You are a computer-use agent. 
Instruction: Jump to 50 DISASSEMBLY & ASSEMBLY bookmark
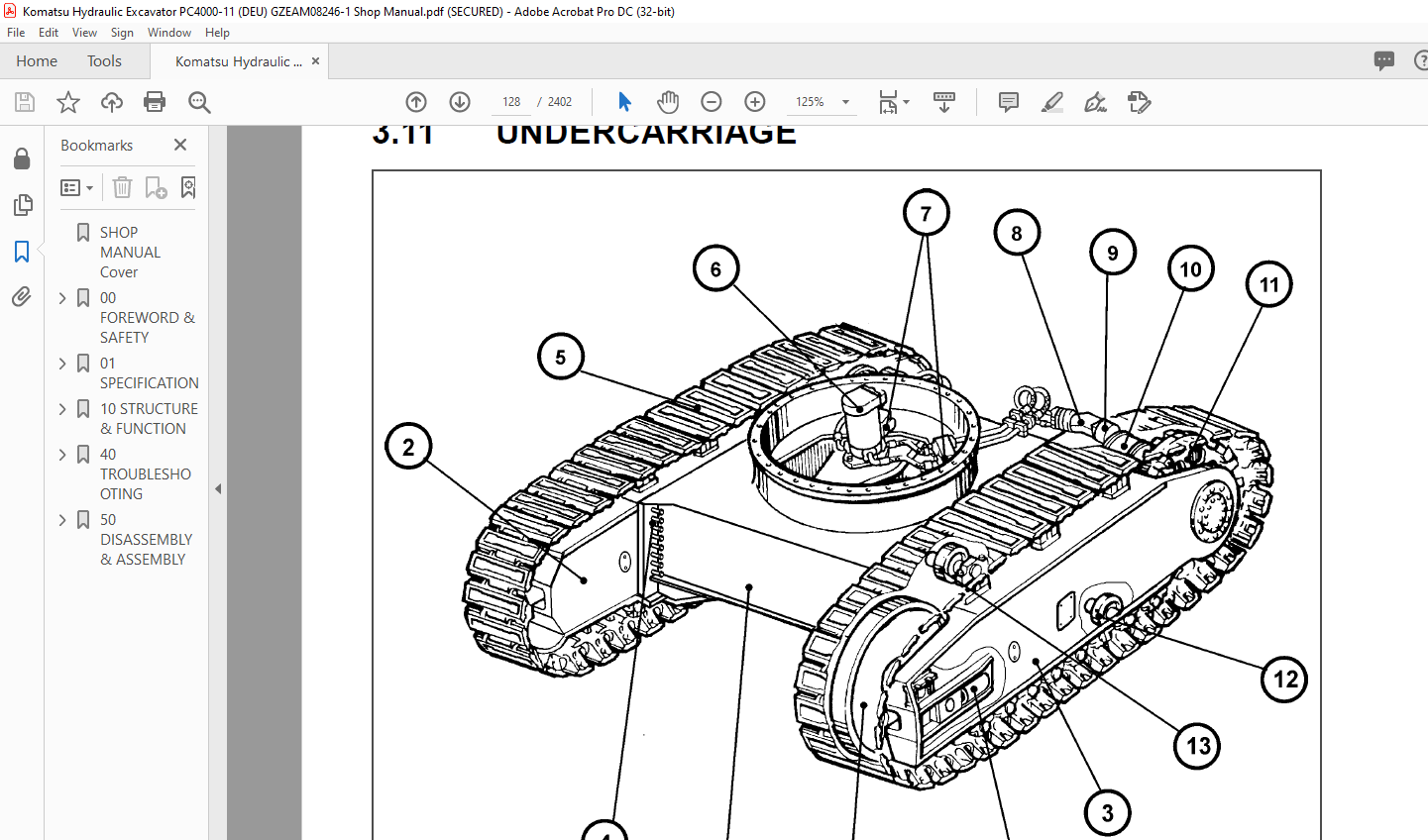pos(146,539)
